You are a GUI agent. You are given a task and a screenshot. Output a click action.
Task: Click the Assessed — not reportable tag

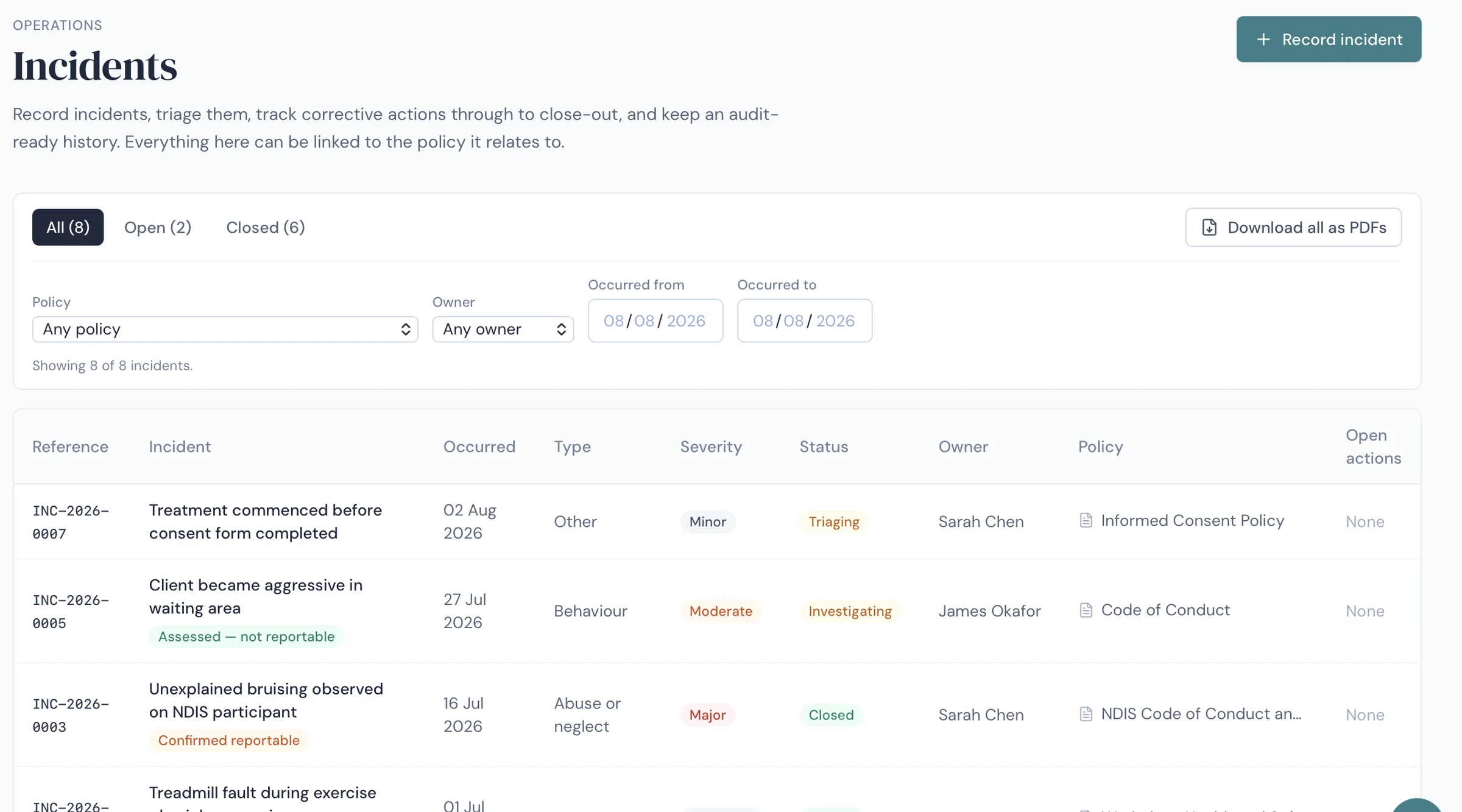tap(246, 637)
